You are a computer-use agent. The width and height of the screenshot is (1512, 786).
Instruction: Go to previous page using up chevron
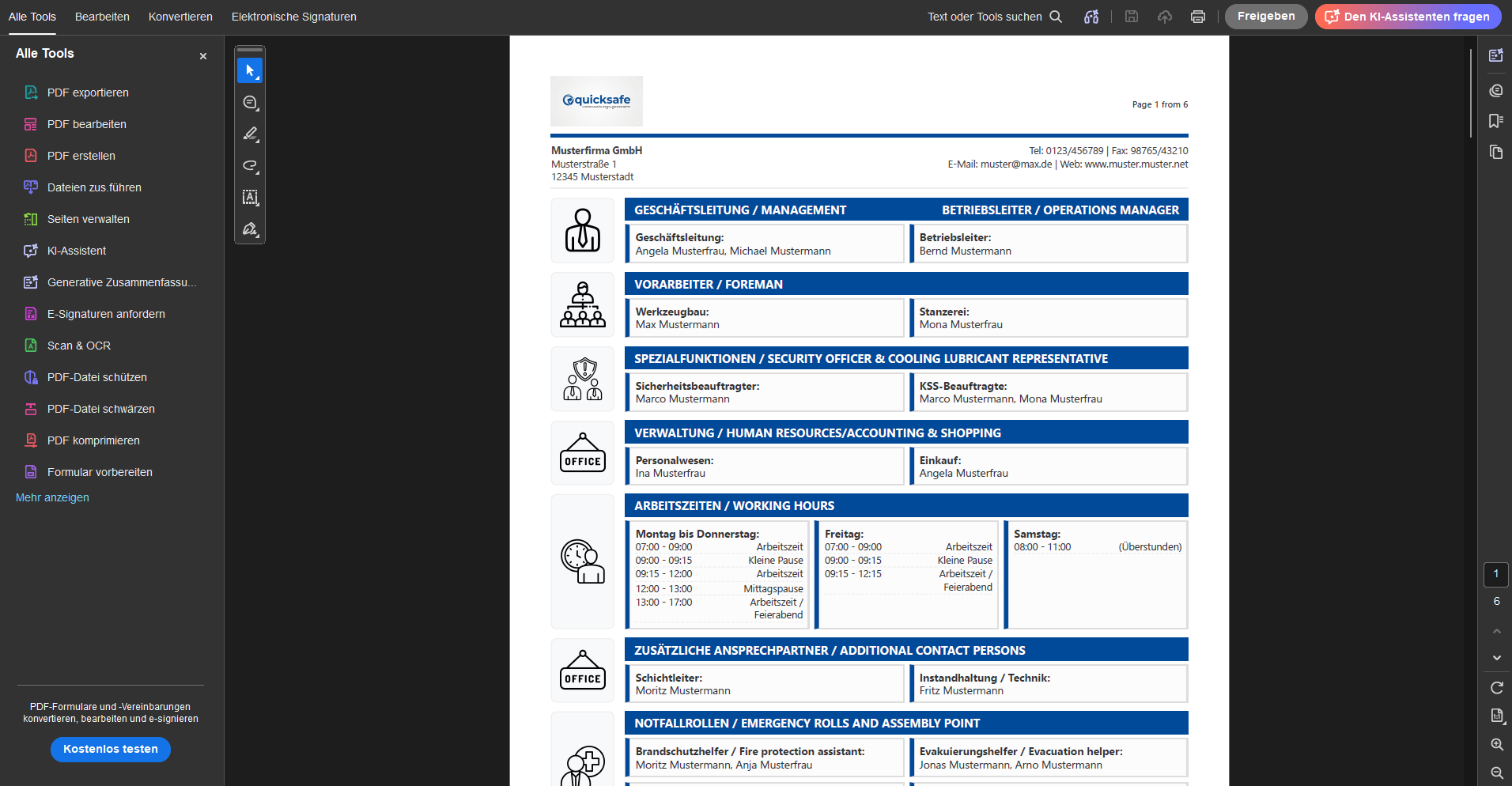pyautogui.click(x=1496, y=631)
